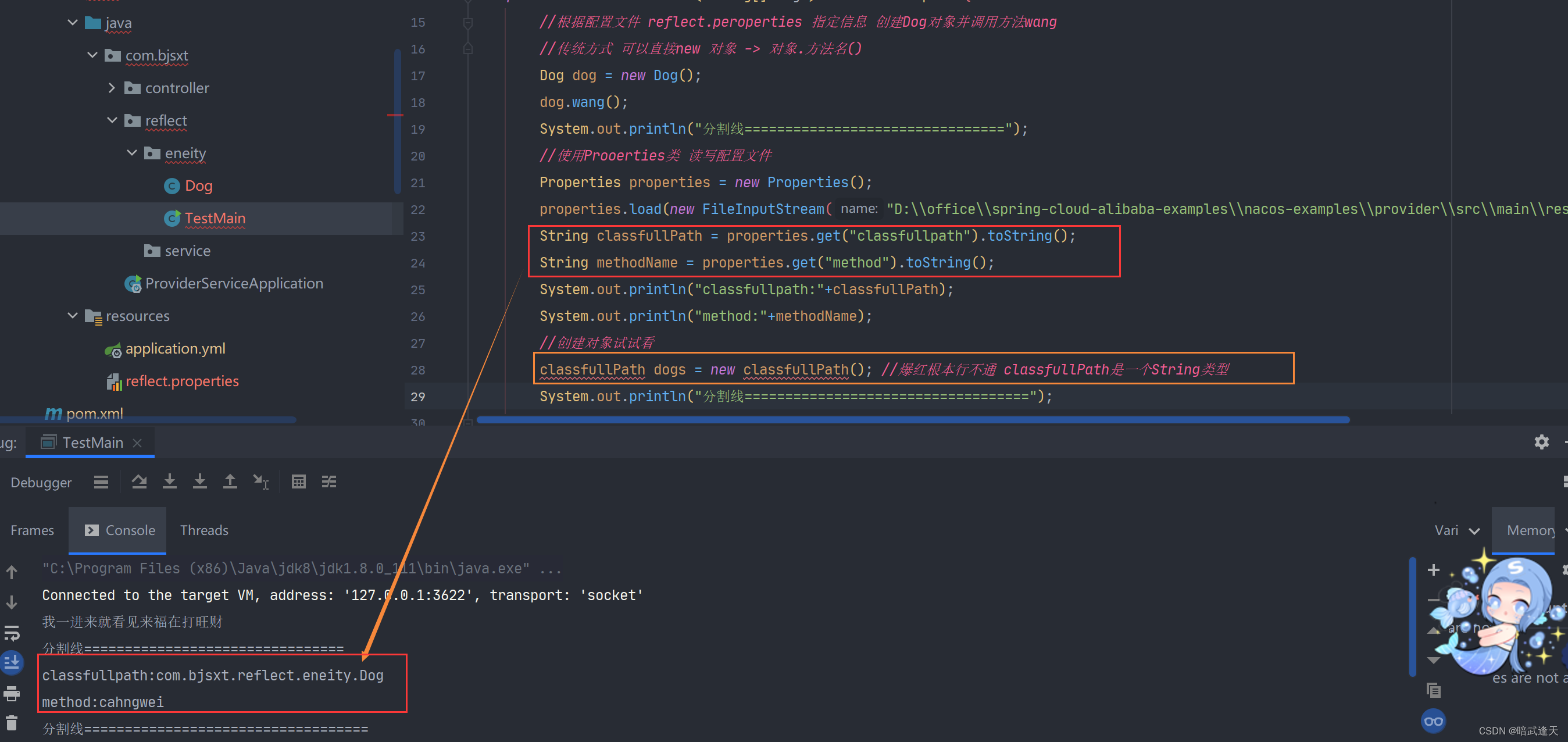Image resolution: width=1568 pixels, height=742 pixels.
Task: Open the Dog class file
Action: click(198, 185)
